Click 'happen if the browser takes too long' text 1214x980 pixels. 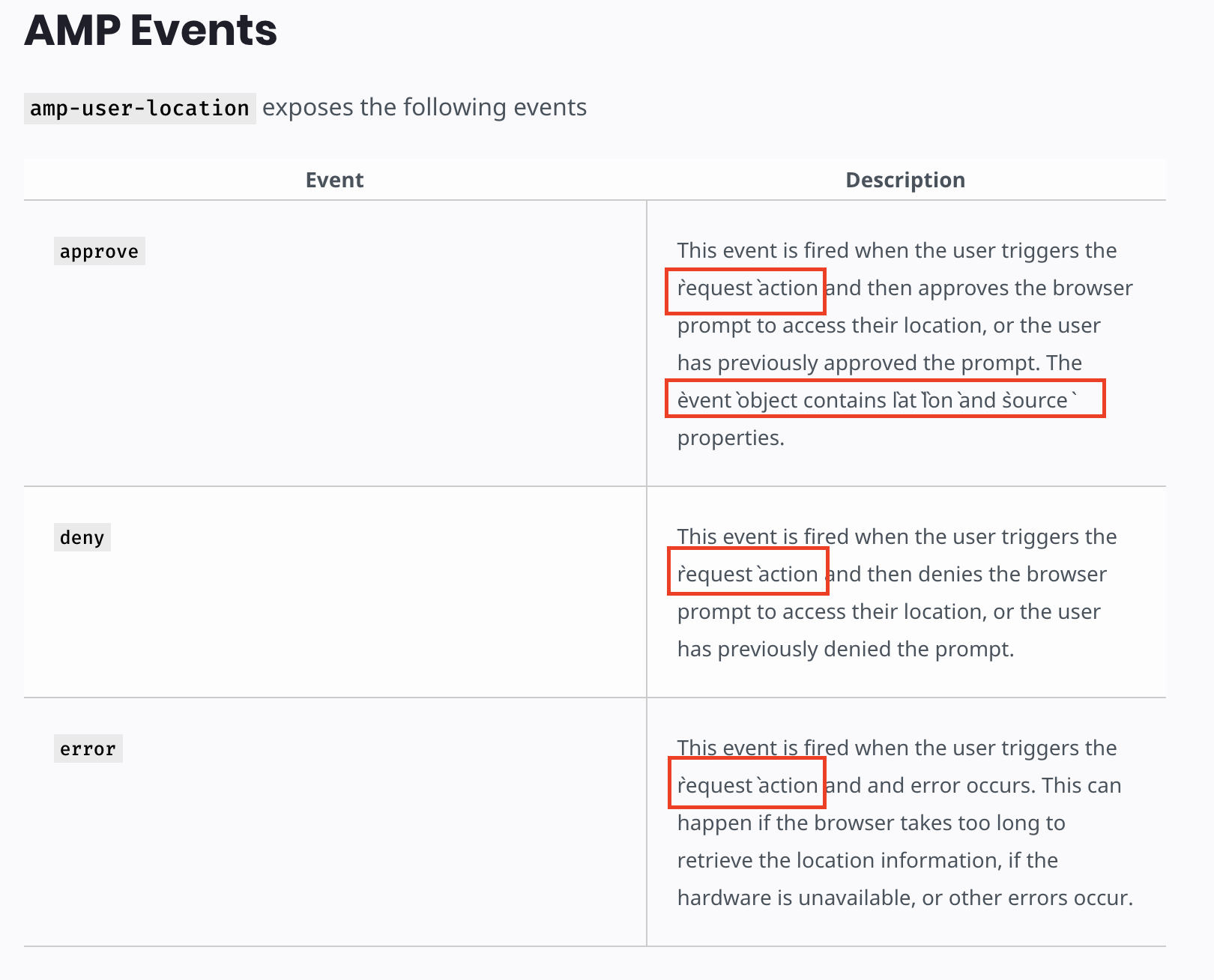(871, 823)
